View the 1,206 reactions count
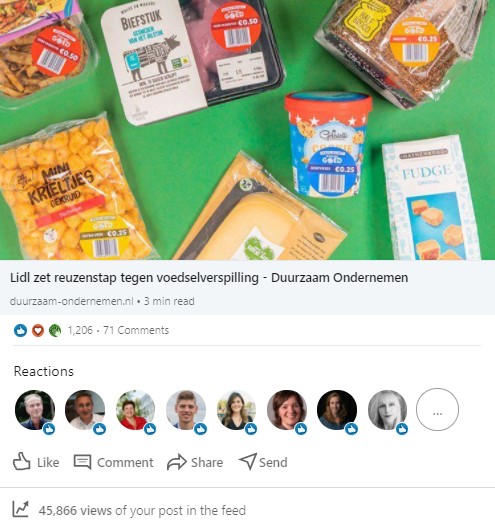This screenshot has width=495, height=525. 80,330
